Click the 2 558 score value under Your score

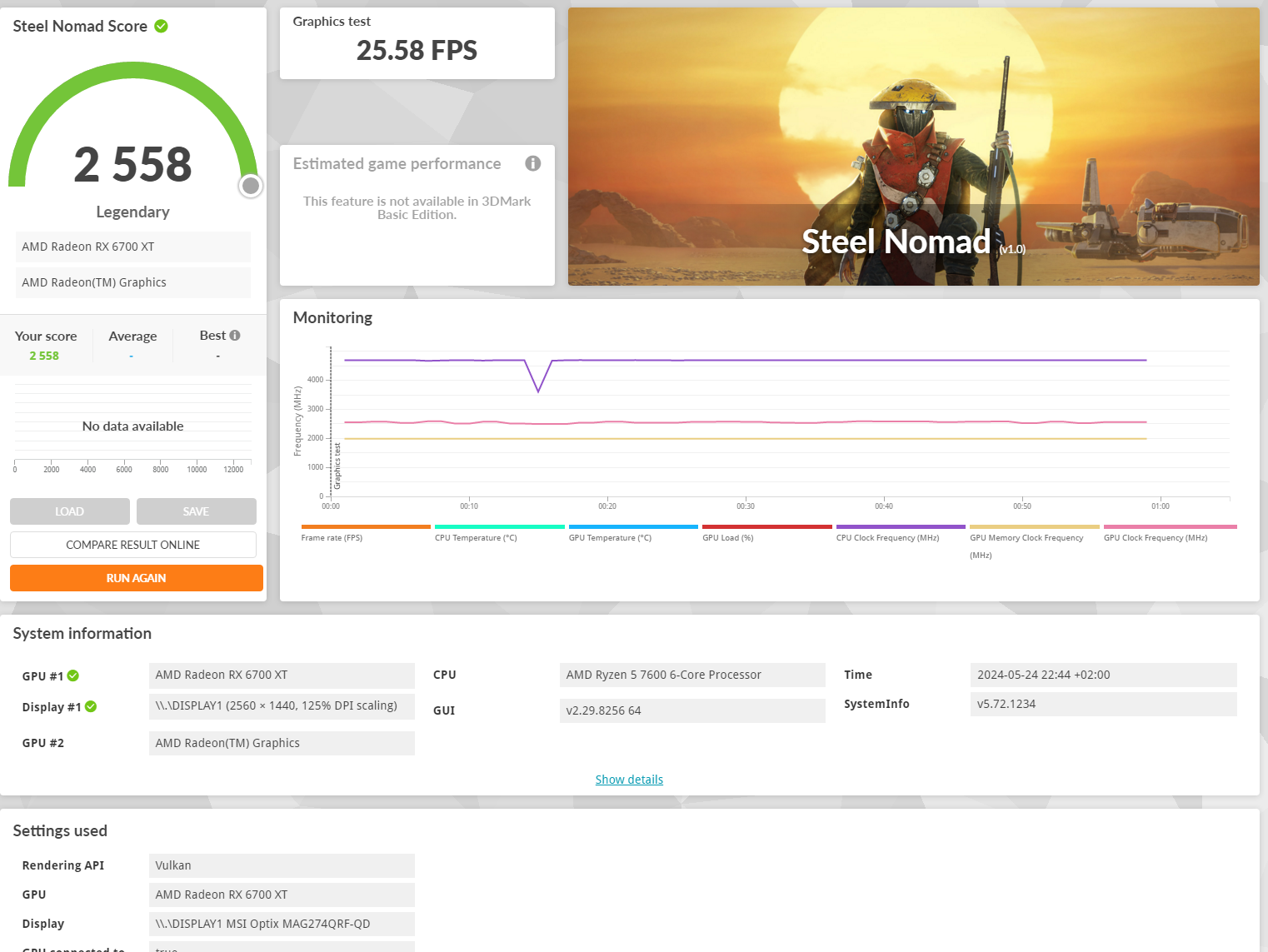tap(44, 356)
